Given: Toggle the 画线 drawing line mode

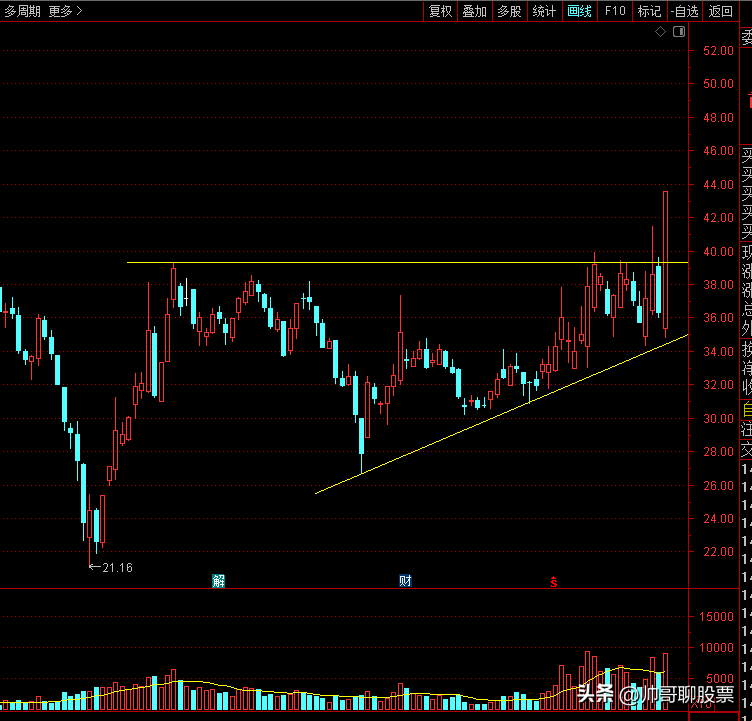Looking at the screenshot, I should click(580, 11).
